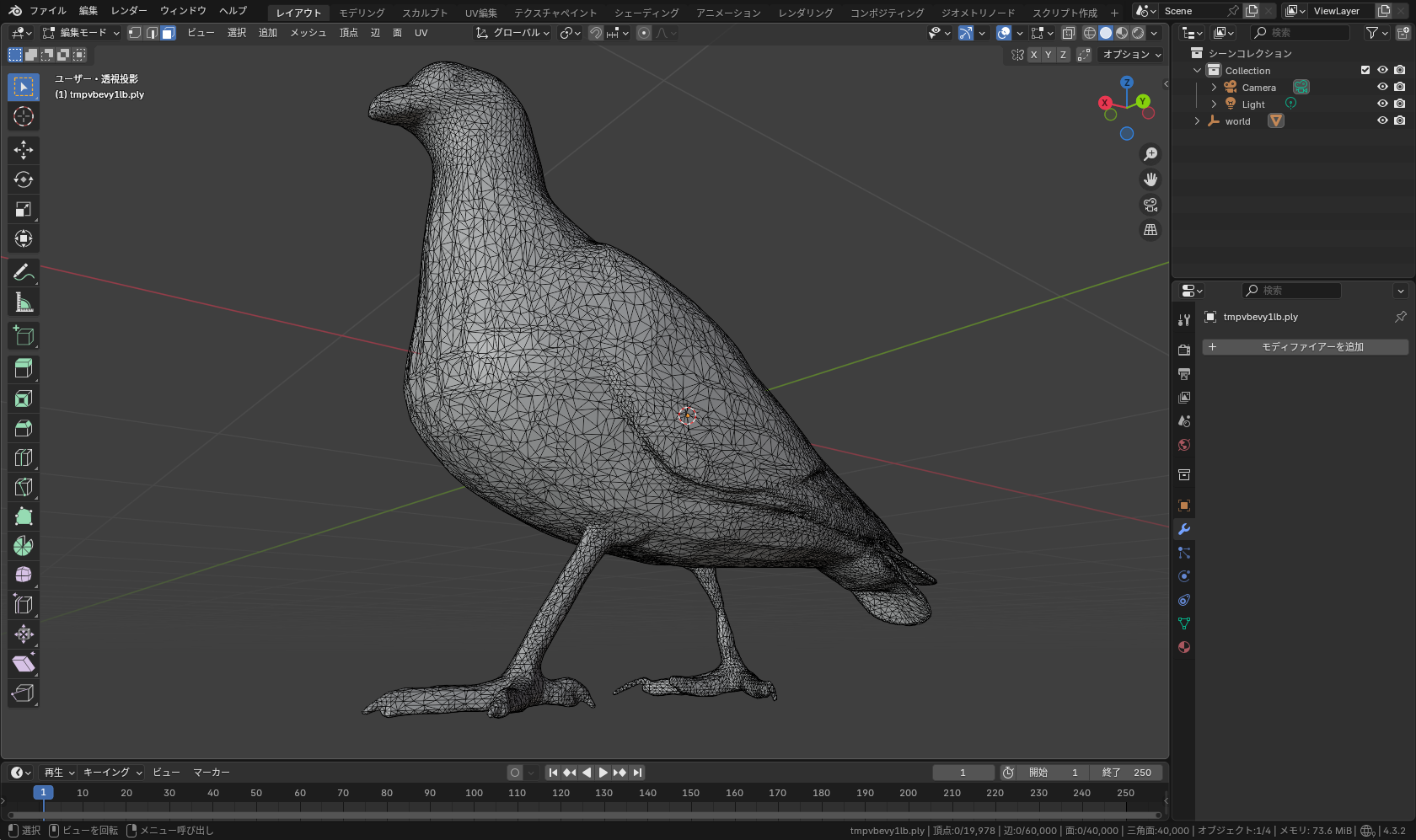Open the World properties tab

pyautogui.click(x=1183, y=445)
